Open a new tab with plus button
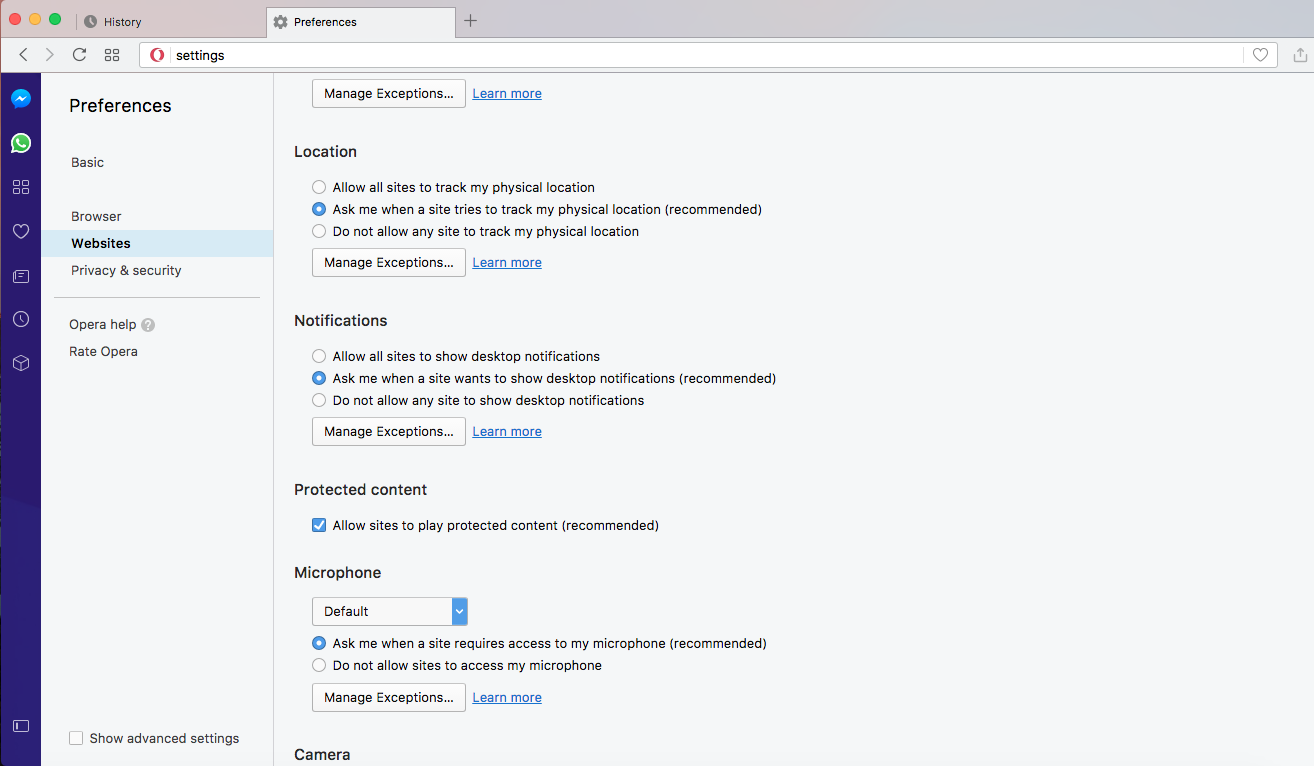 pyautogui.click(x=471, y=21)
